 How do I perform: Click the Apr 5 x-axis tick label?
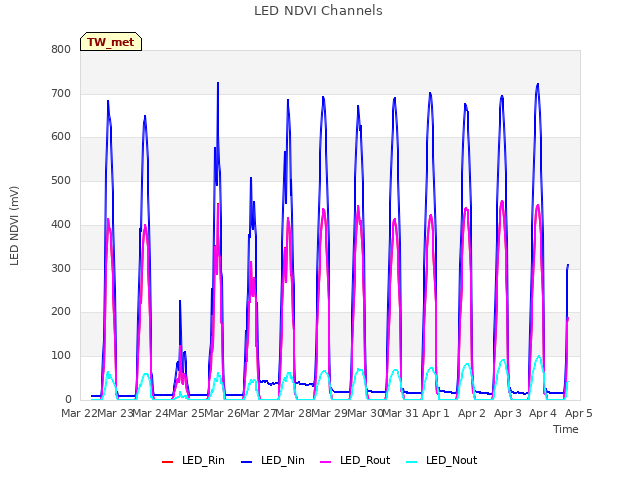pyautogui.click(x=579, y=413)
